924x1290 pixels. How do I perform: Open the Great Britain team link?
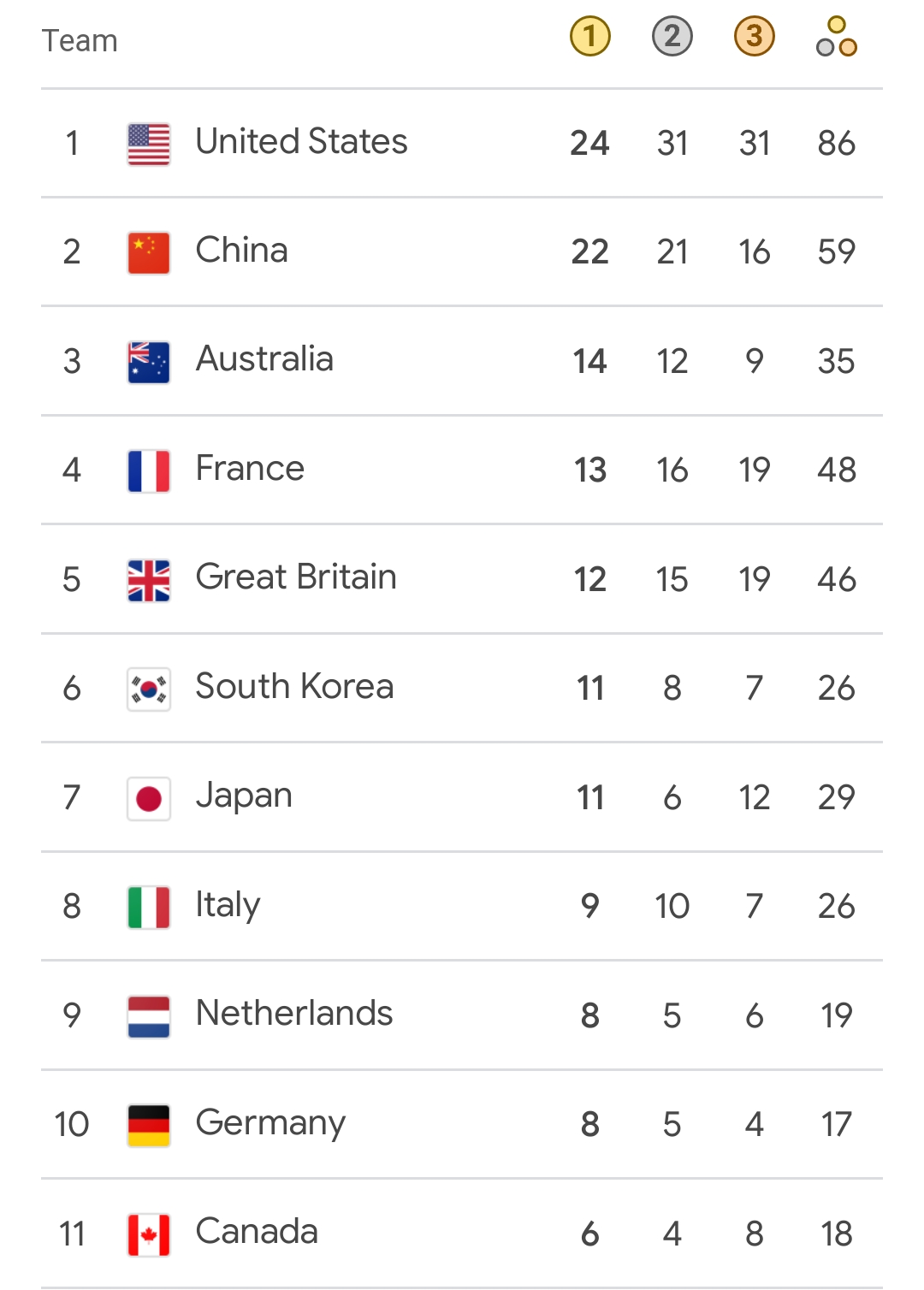click(296, 577)
